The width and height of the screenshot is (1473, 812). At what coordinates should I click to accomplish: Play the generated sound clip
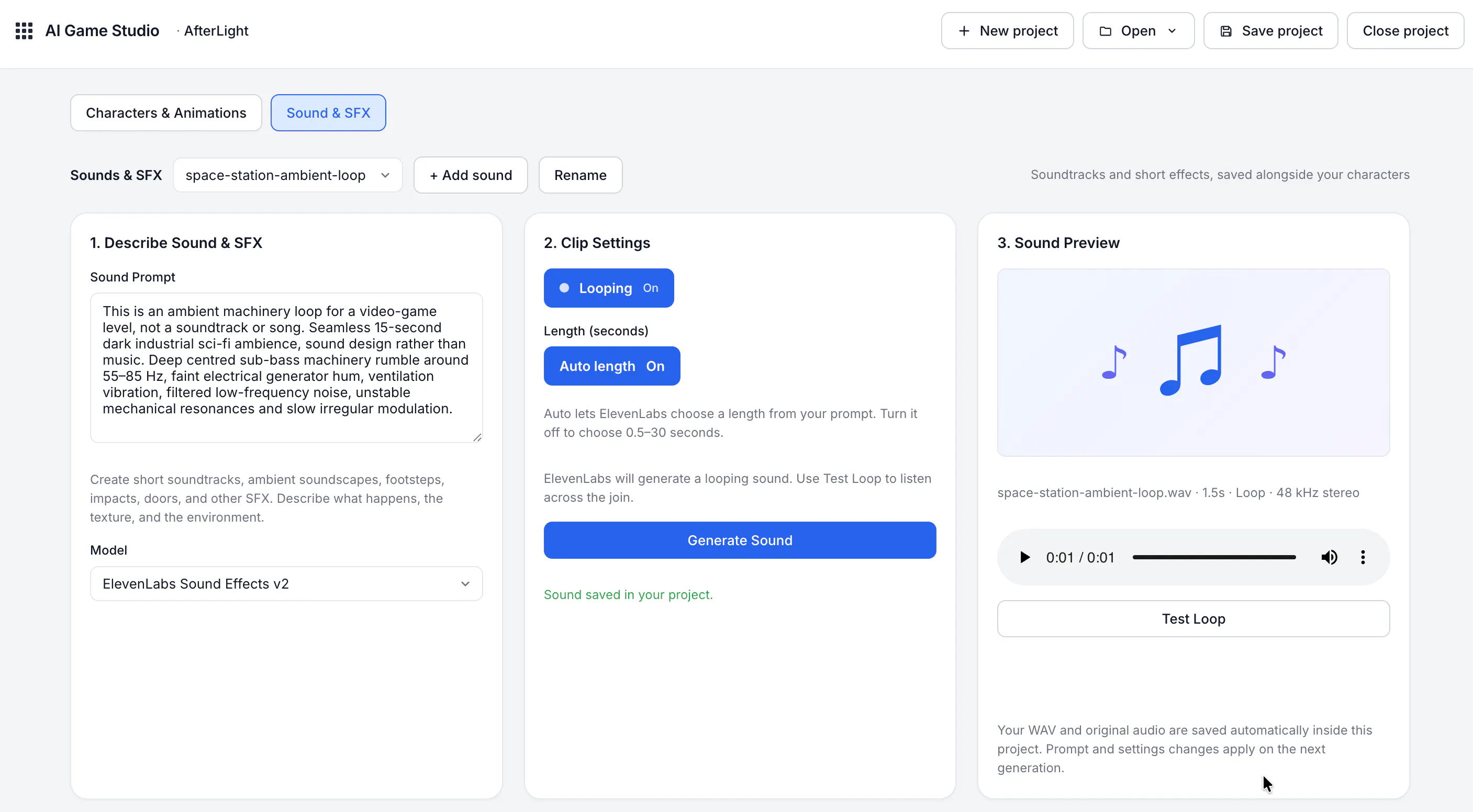tap(1025, 557)
